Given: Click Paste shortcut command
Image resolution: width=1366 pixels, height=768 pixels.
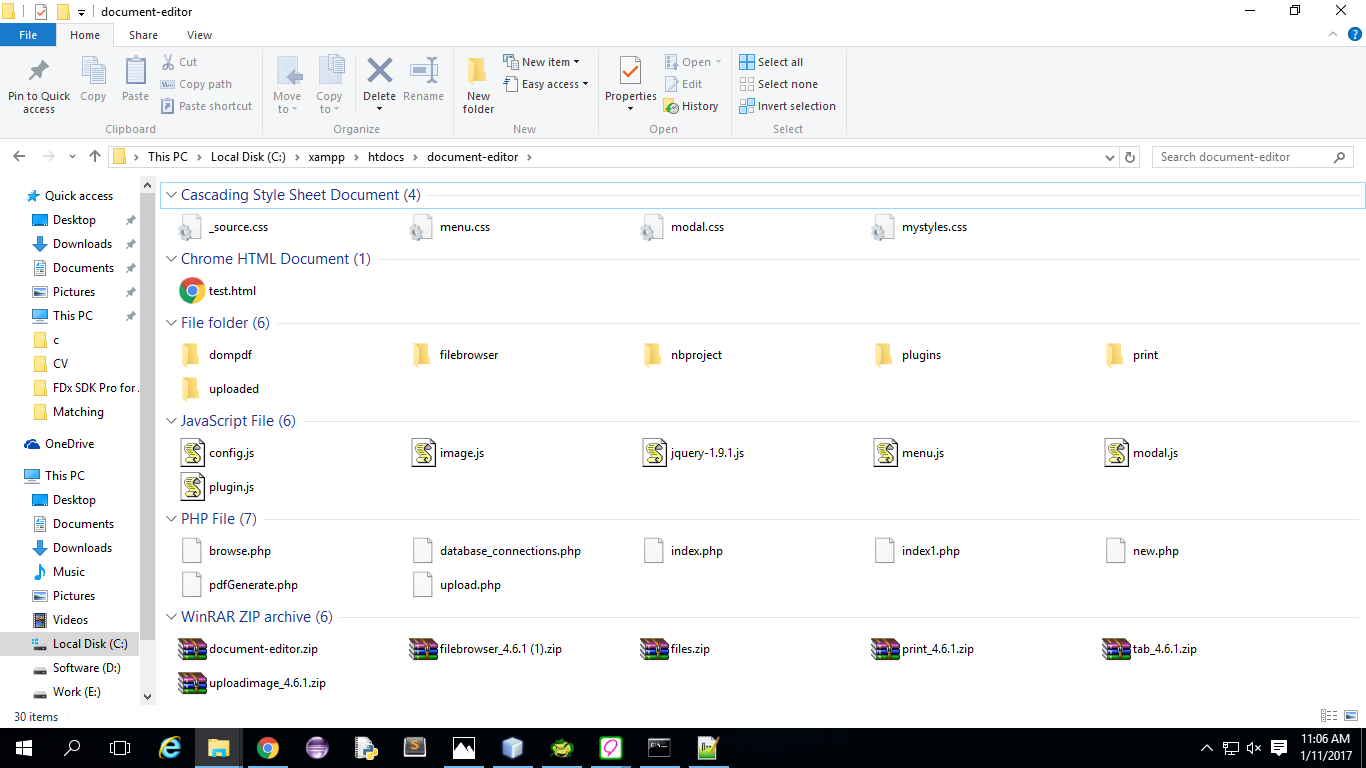Looking at the screenshot, I should pyautogui.click(x=206, y=106).
